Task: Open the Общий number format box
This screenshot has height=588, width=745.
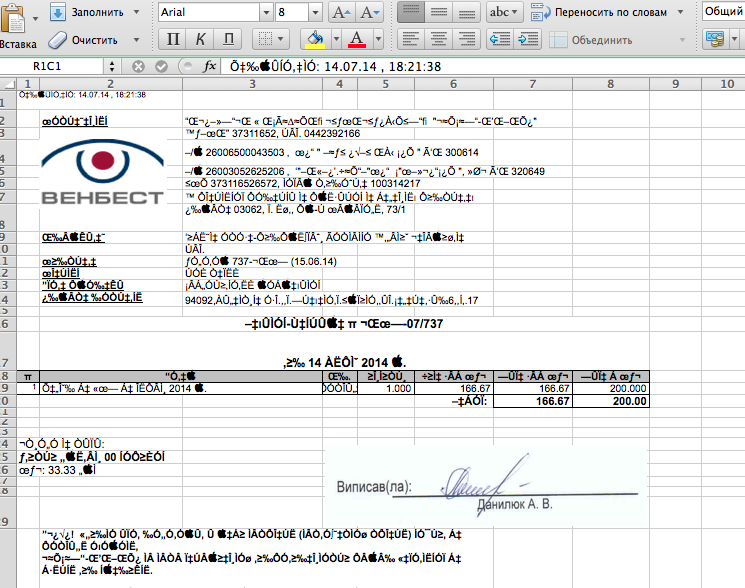Action: [723, 11]
